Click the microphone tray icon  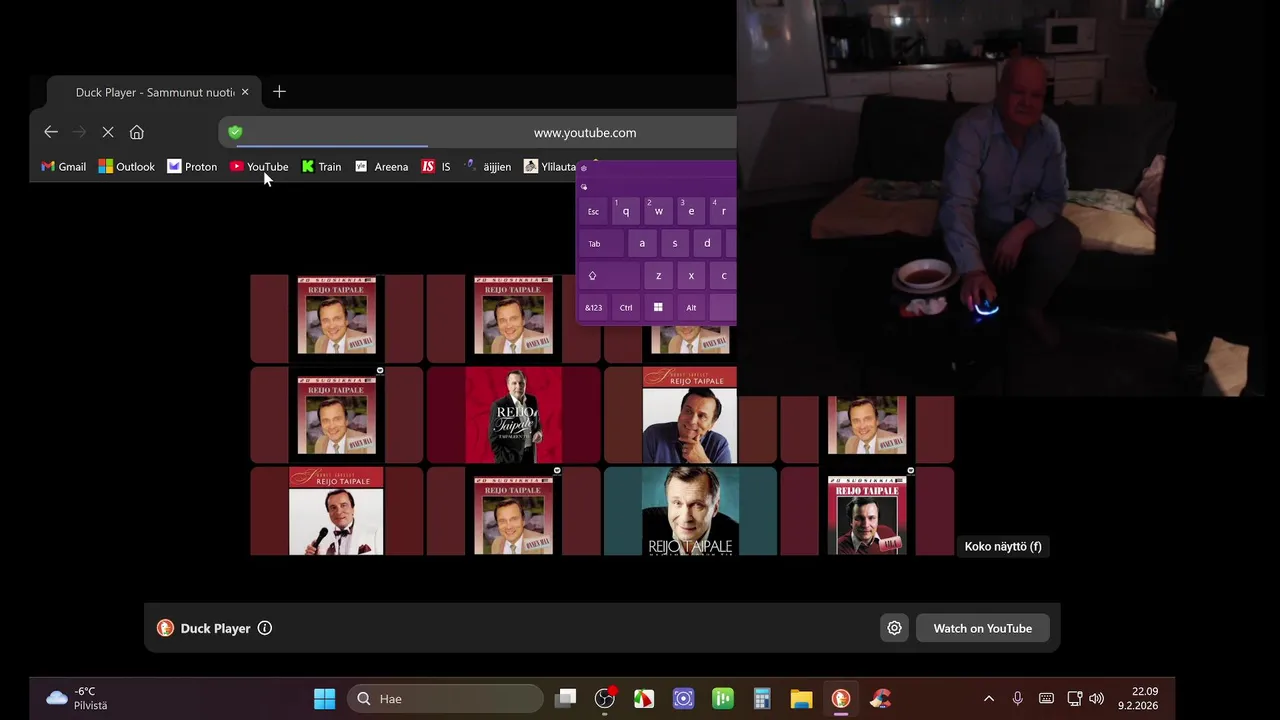(1018, 699)
